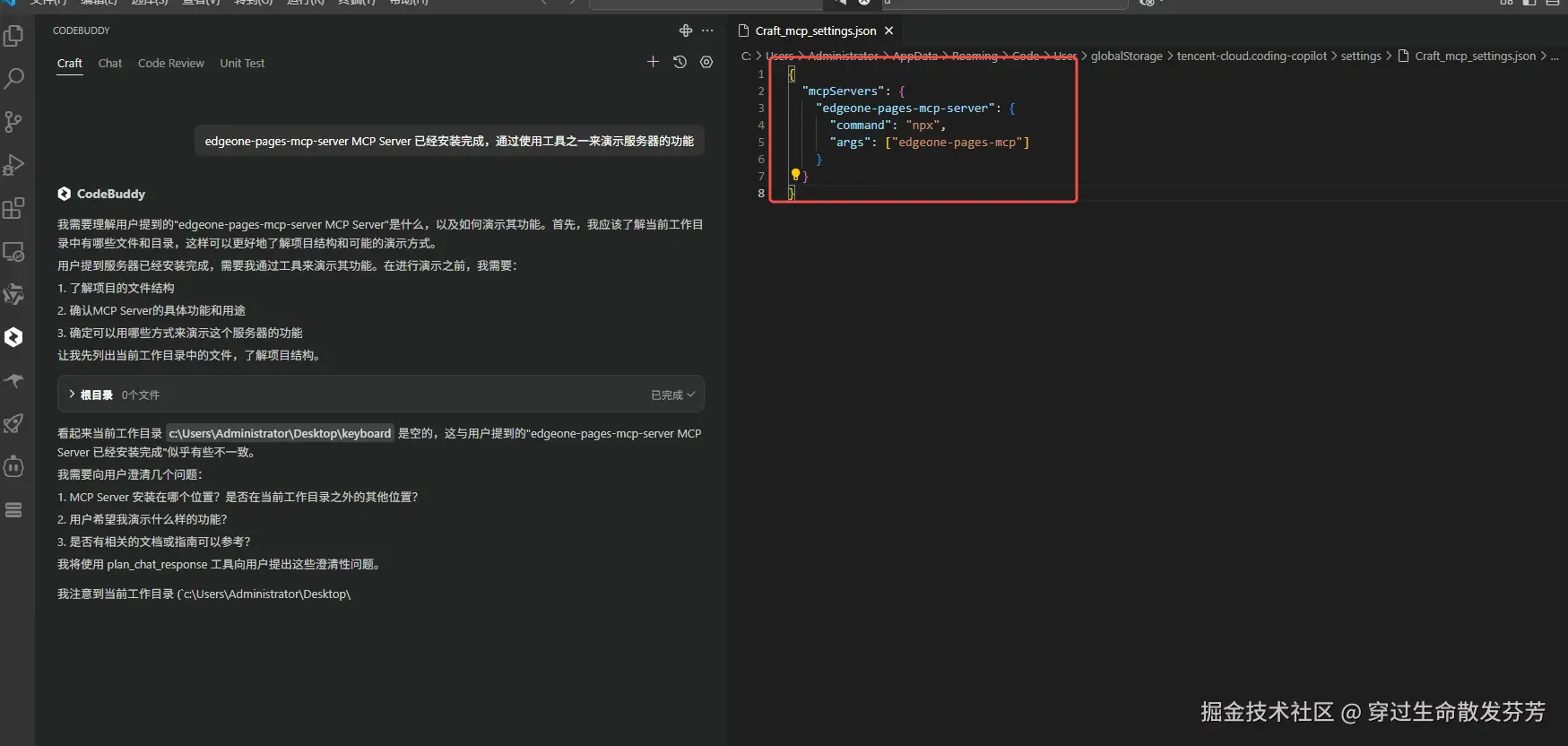Switch to the Chat tab
This screenshot has height=746, width=1568.
coord(110,64)
